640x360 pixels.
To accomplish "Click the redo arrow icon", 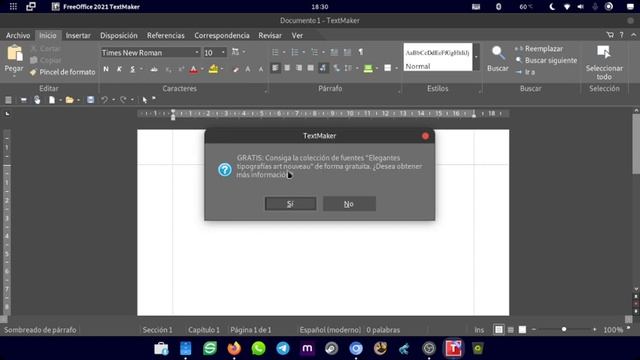I will click(x=123, y=100).
